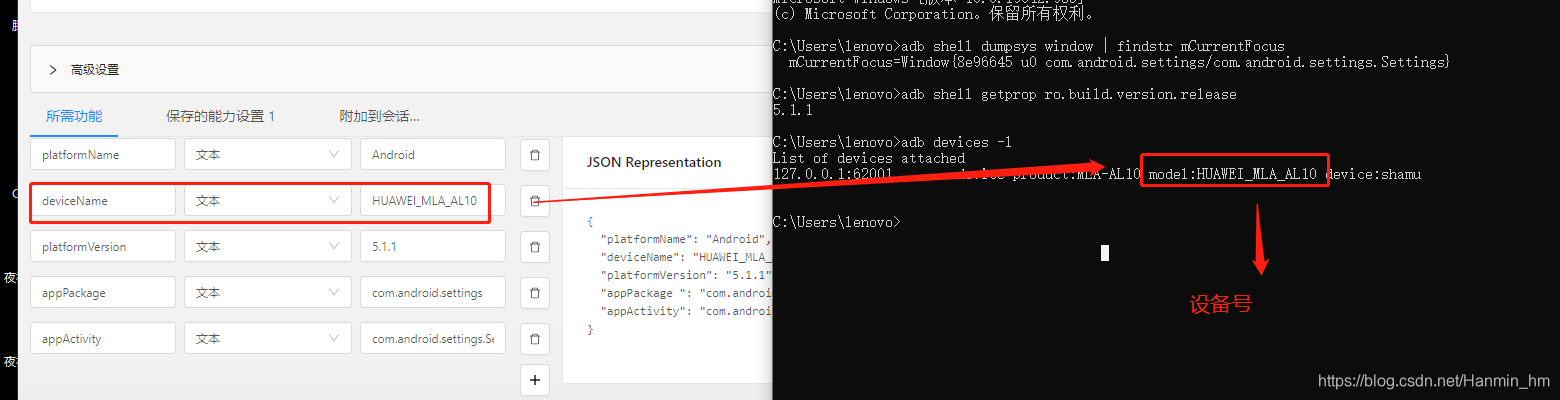Open type dropdown for platformVersion

[x=268, y=247]
